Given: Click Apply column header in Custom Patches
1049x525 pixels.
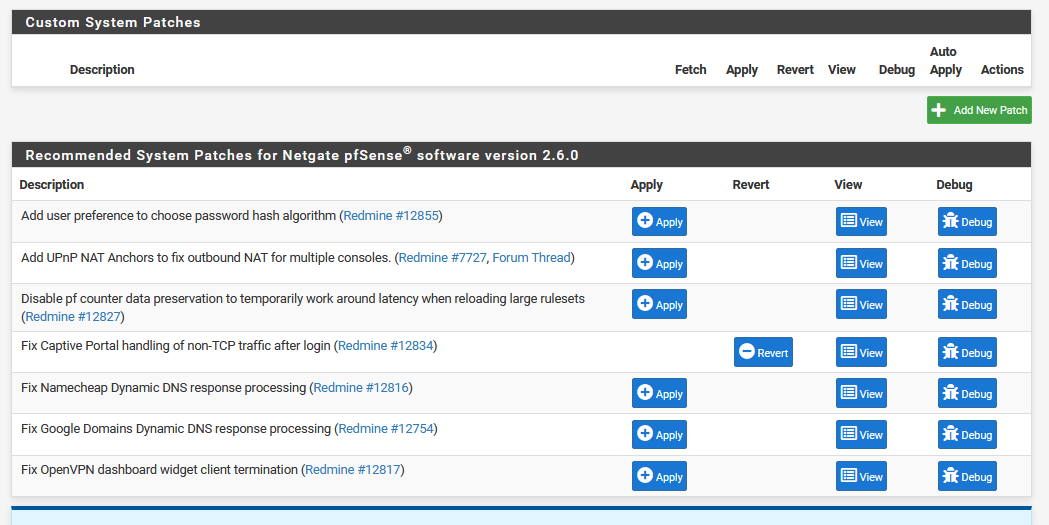Looking at the screenshot, I should (742, 70).
